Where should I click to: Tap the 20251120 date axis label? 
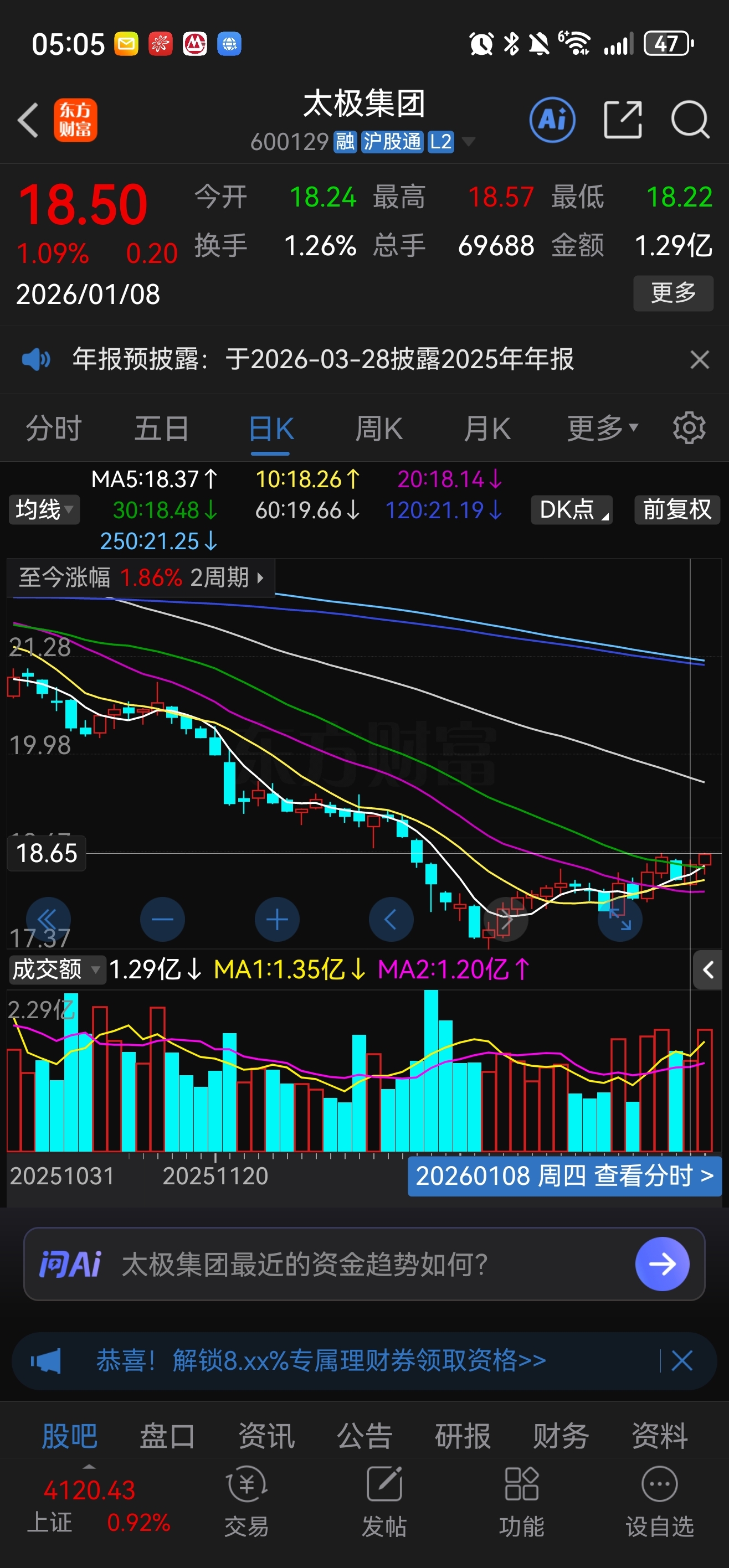tap(215, 1175)
